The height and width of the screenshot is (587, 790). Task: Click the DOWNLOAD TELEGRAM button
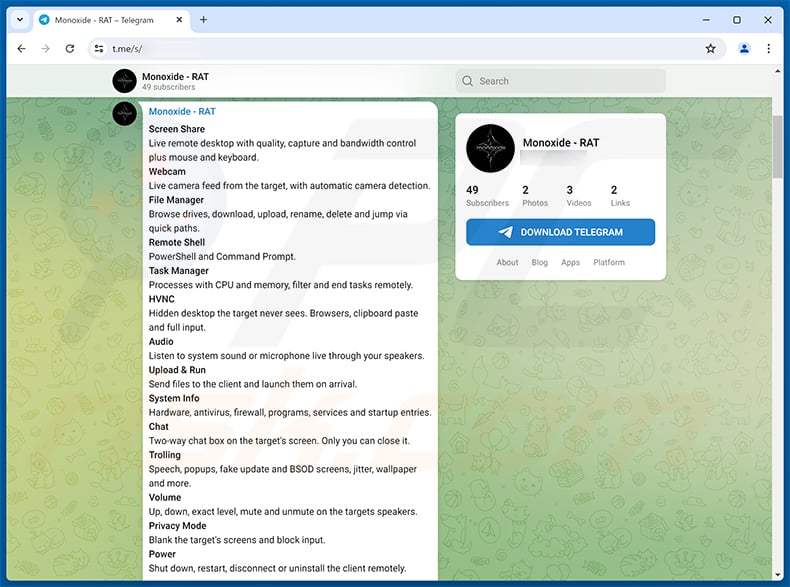click(x=560, y=232)
